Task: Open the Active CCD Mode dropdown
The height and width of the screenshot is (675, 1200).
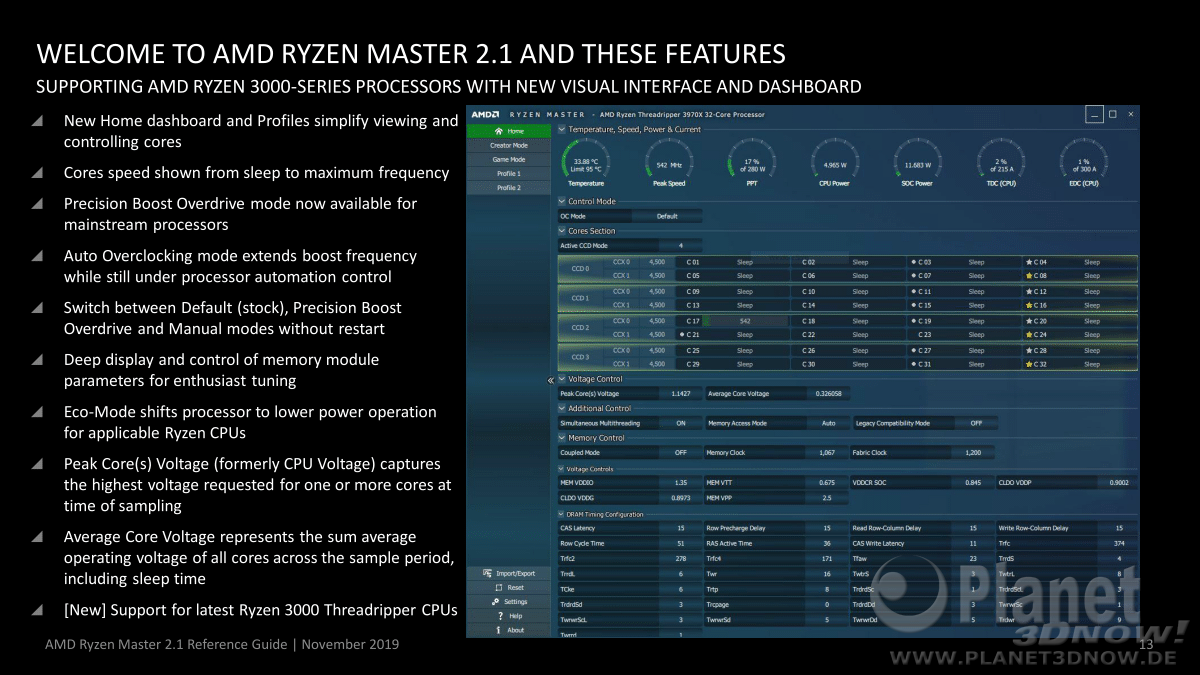Action: click(680, 245)
